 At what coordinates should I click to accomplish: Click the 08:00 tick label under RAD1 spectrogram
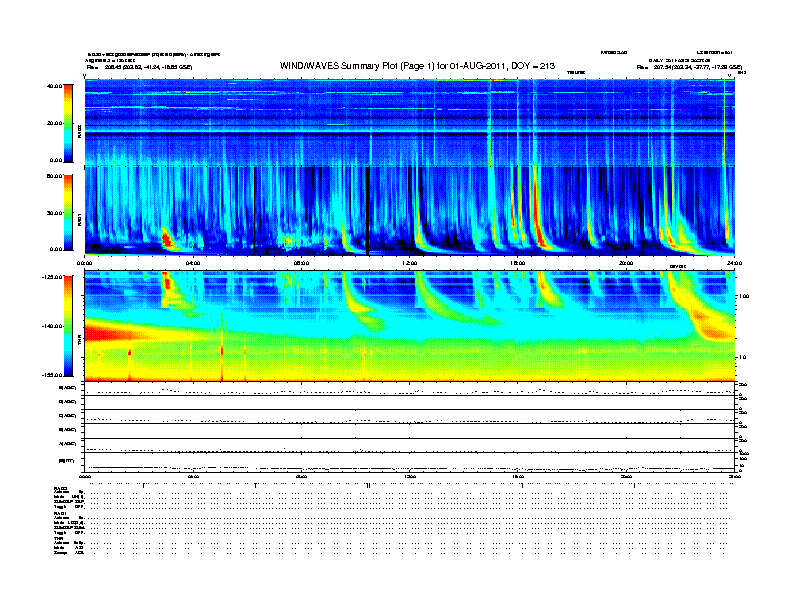click(301, 263)
